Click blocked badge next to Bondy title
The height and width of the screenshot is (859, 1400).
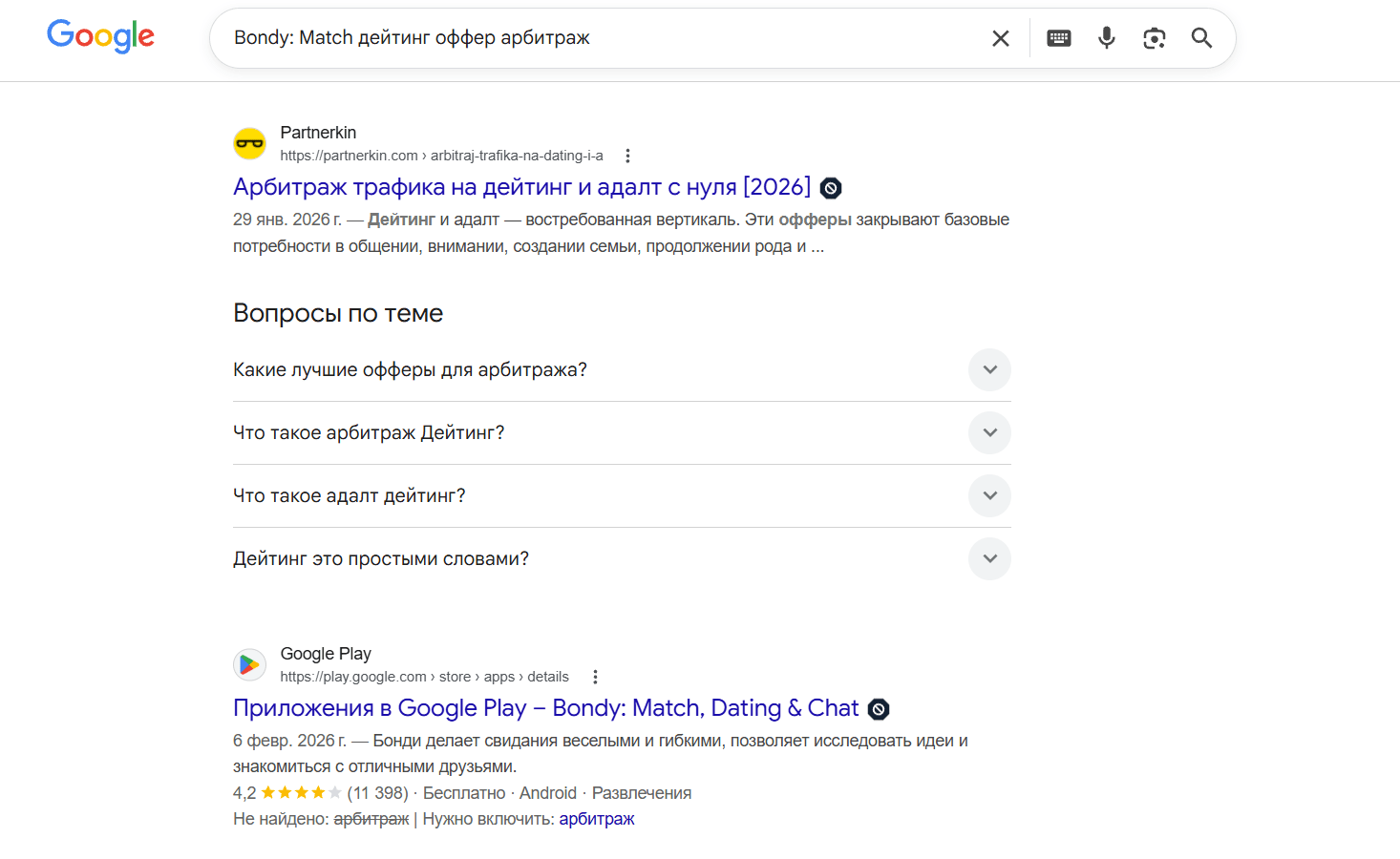879,709
